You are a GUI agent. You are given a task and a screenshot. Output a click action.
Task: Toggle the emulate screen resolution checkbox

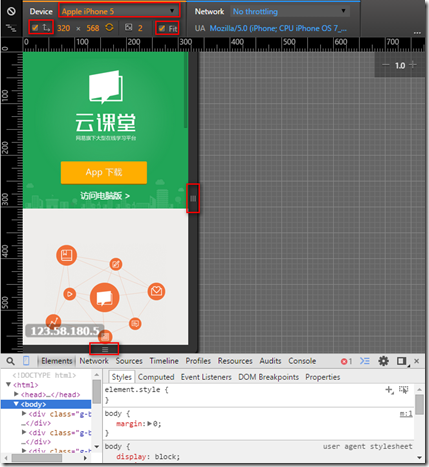(35, 28)
